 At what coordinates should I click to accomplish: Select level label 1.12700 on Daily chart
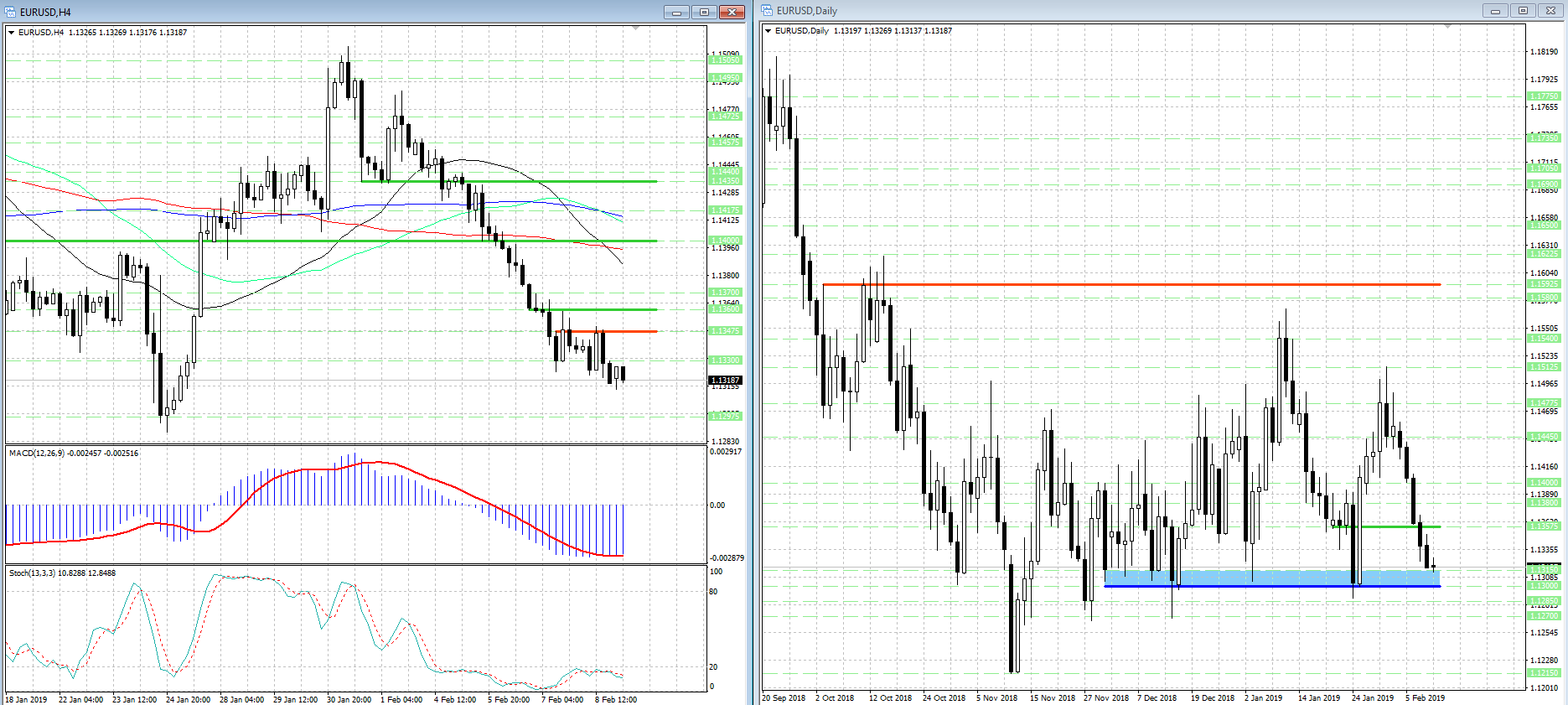point(1545,616)
